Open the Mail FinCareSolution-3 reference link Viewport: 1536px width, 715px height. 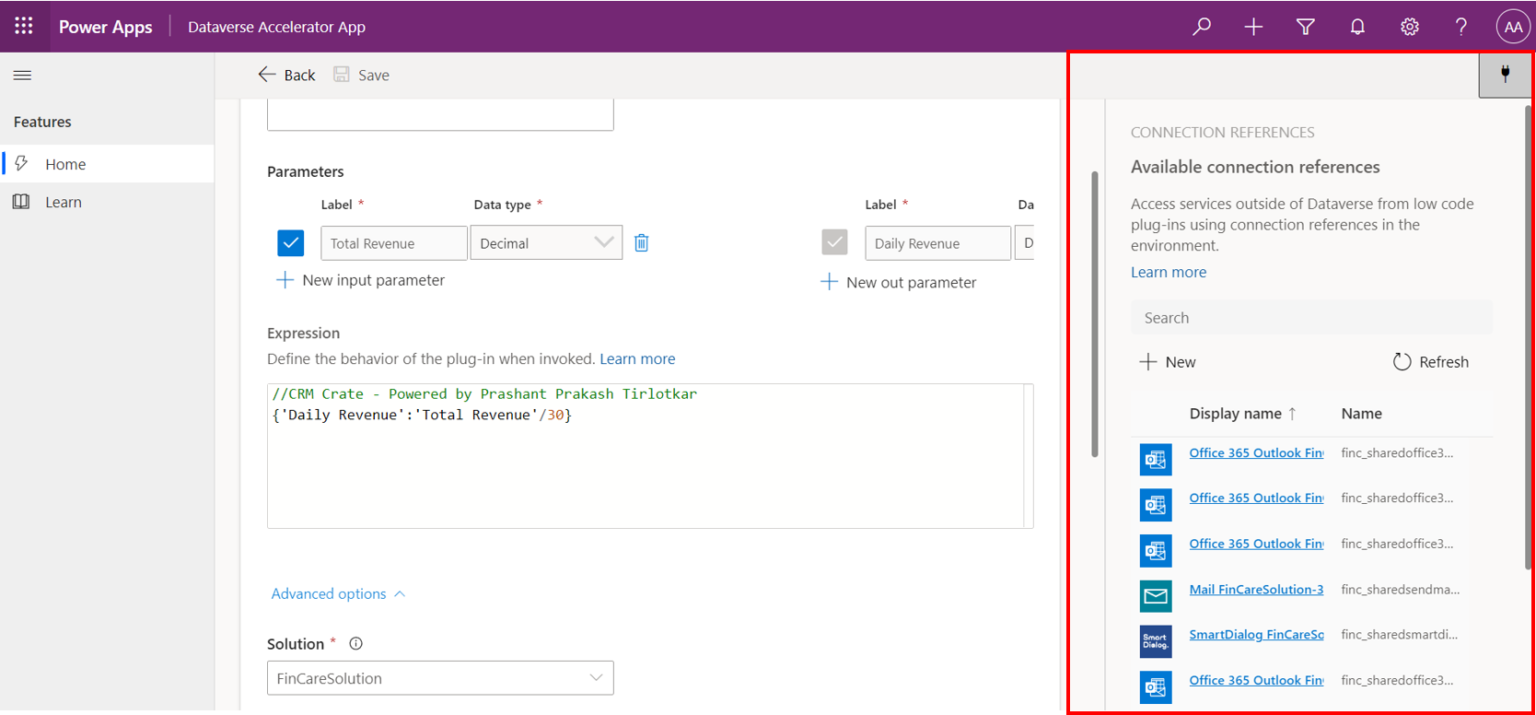1256,589
